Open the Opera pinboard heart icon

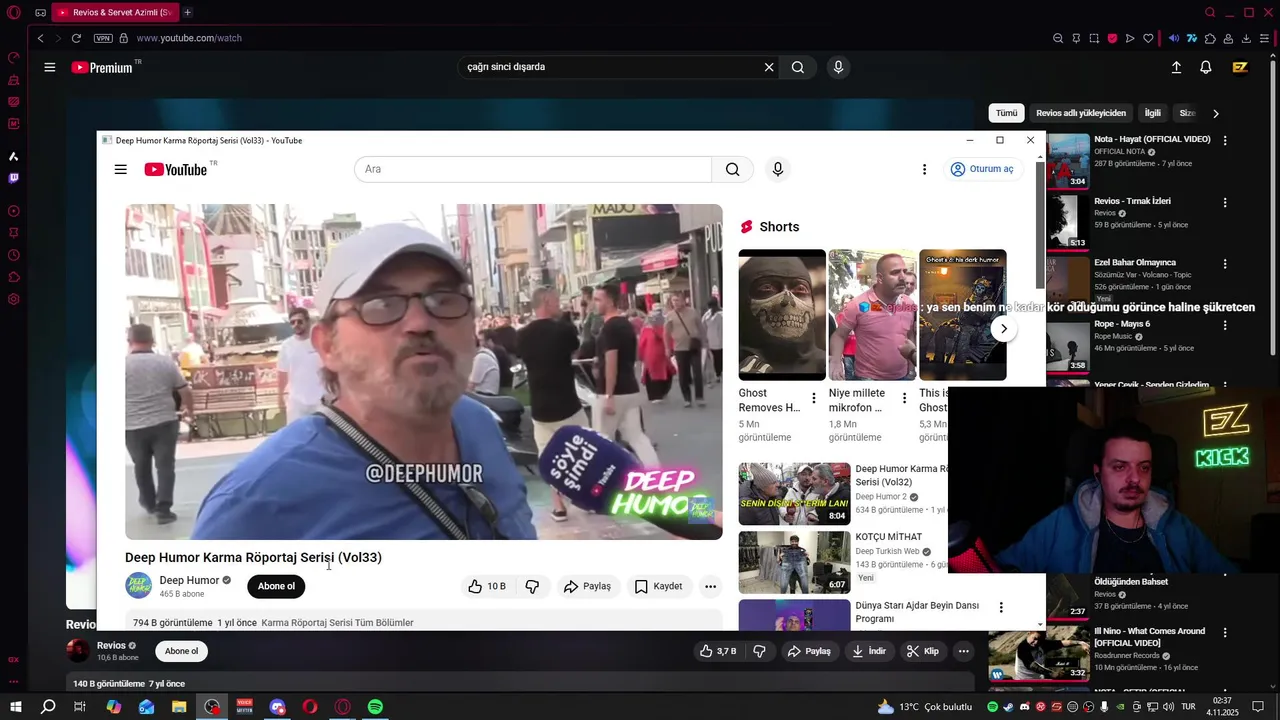coord(1148,38)
